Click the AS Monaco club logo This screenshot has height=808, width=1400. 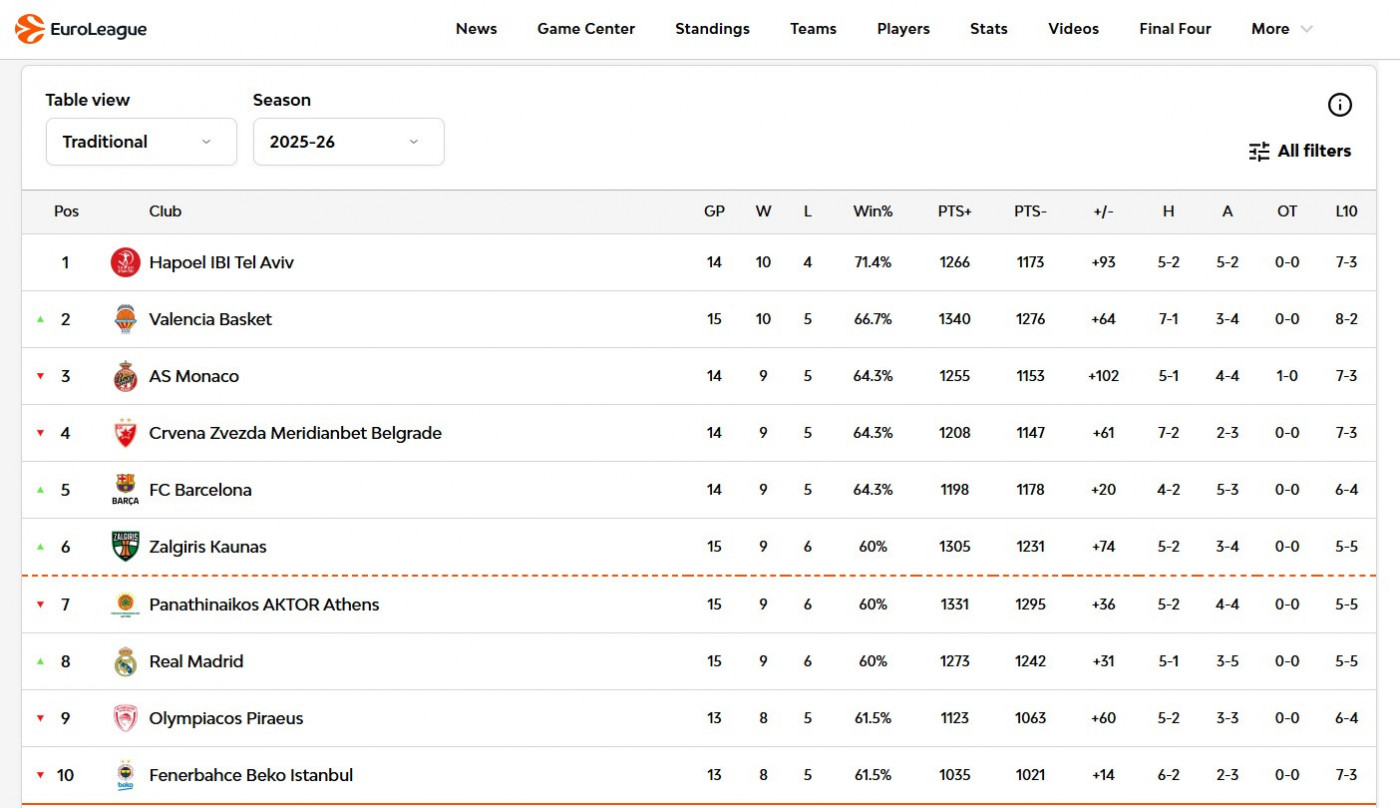[125, 377]
